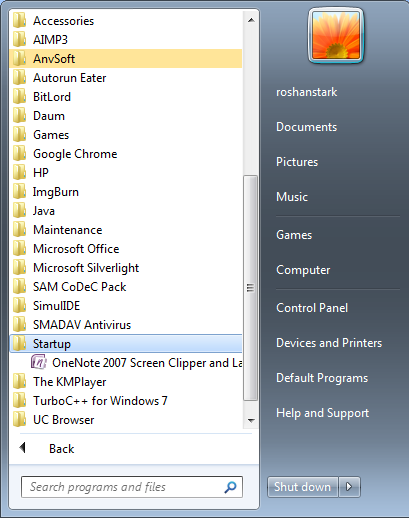
Task: Click the folder icon next to Google Chrome
Action: coord(19,154)
